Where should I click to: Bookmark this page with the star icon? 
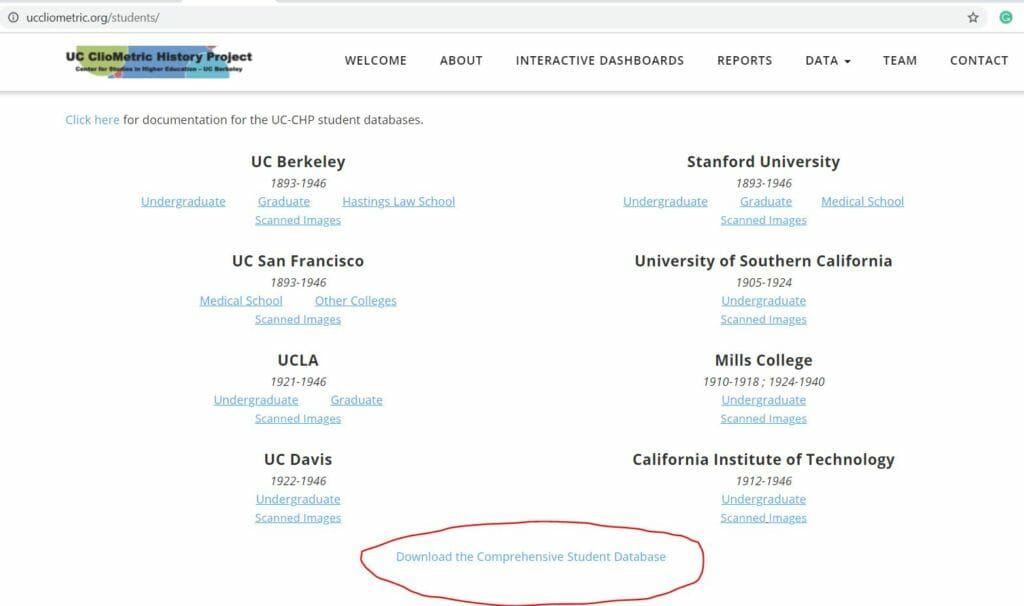[973, 17]
